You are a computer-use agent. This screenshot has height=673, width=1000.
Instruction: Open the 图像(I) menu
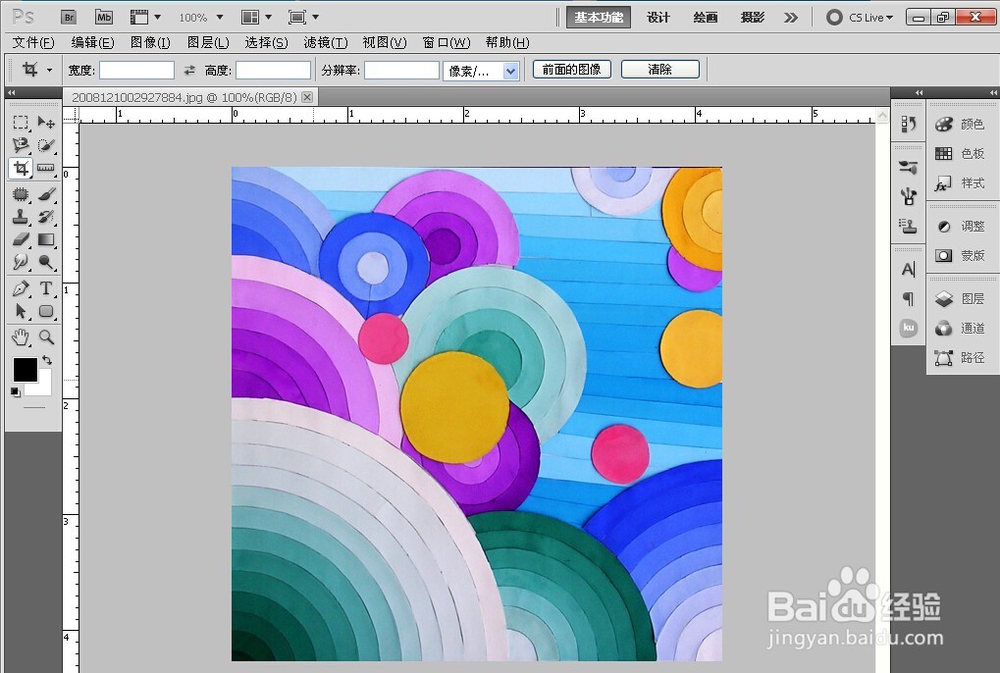[151, 43]
